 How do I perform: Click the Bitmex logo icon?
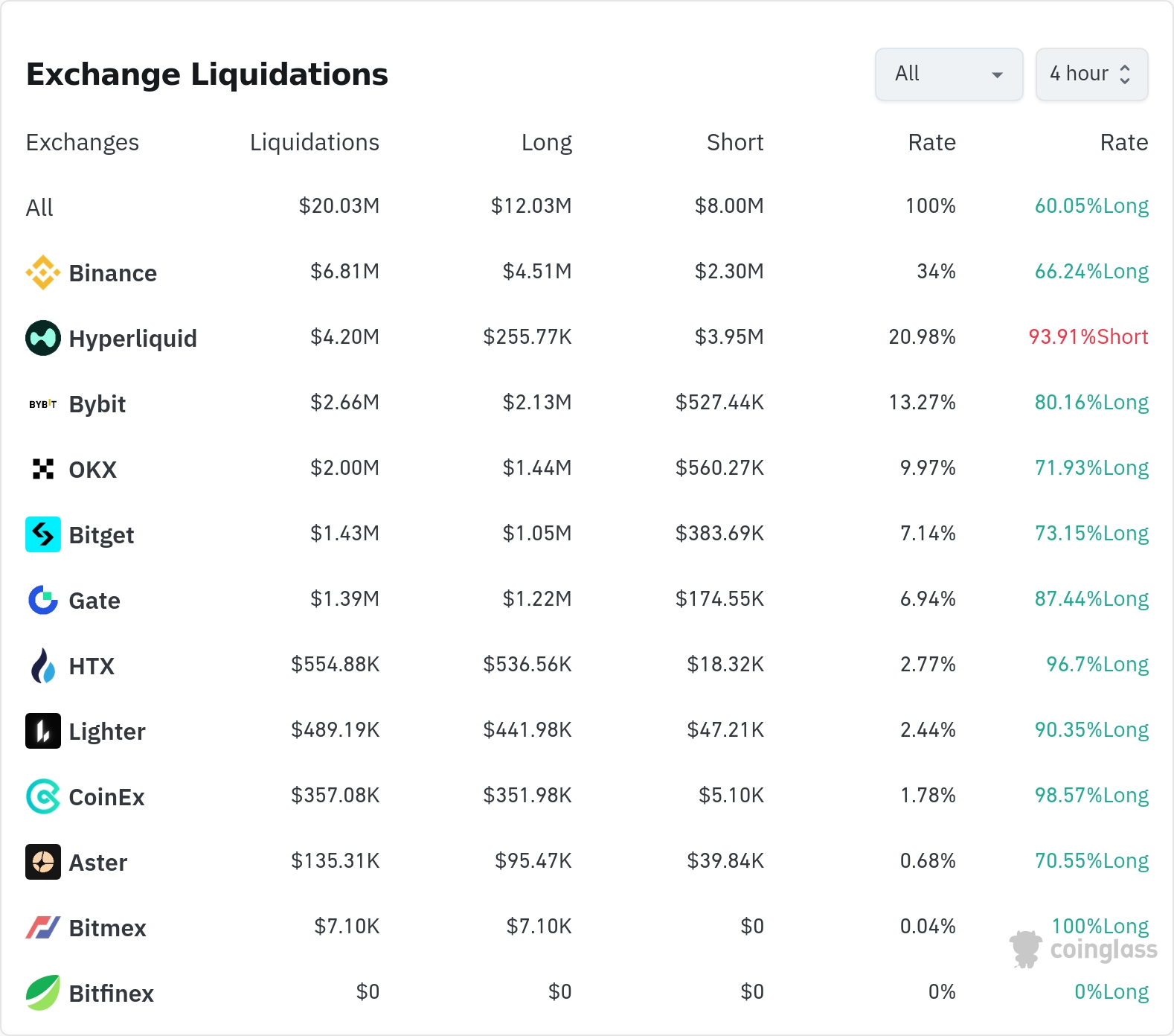tap(43, 927)
